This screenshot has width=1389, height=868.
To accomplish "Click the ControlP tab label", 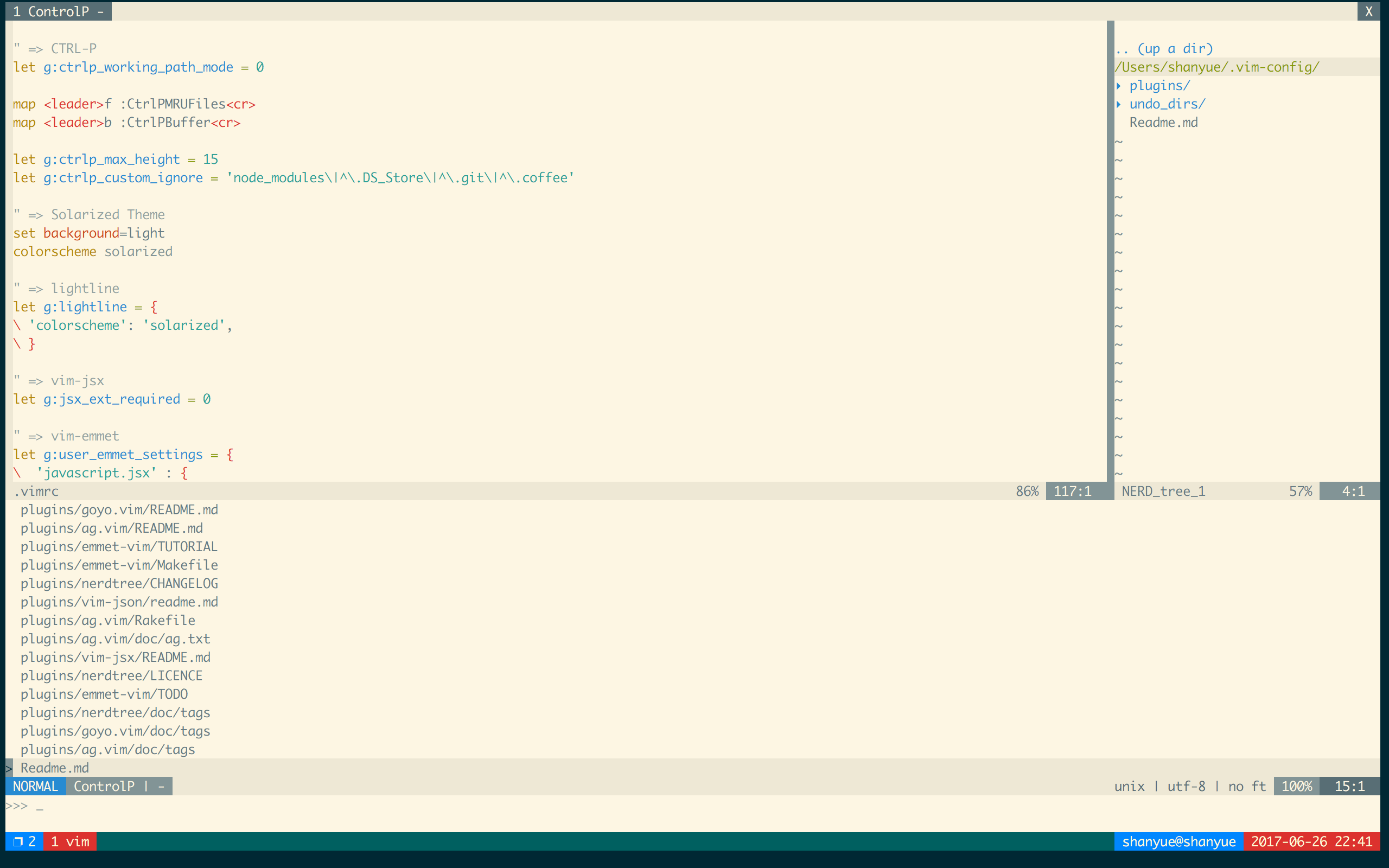I will click(x=58, y=11).
